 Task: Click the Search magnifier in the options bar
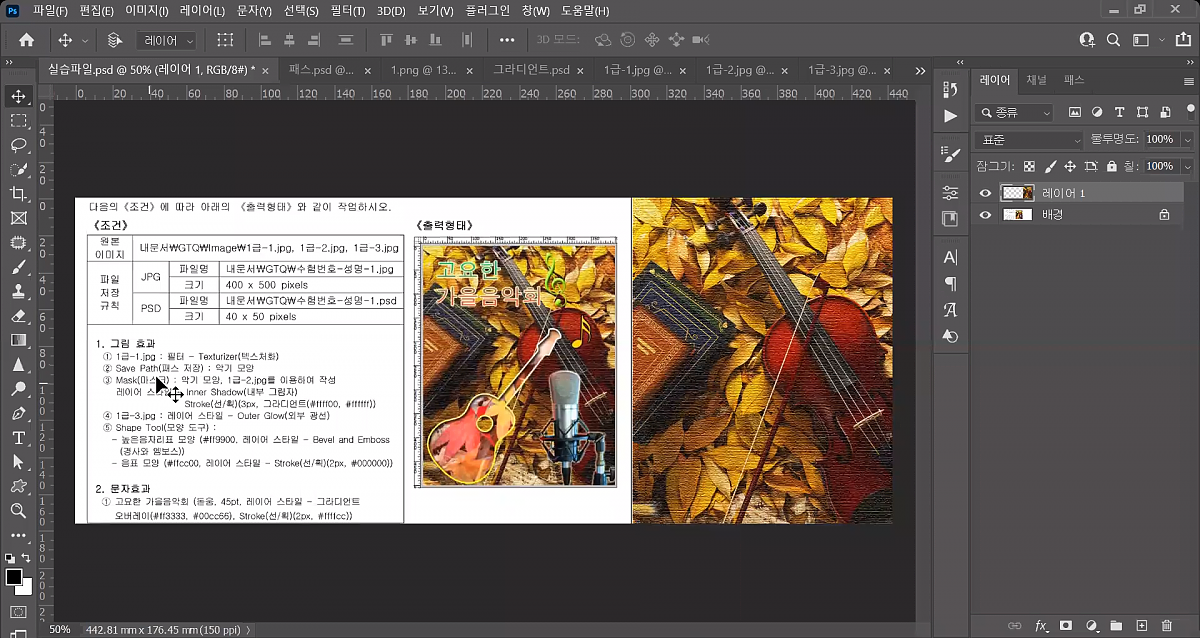click(1114, 40)
